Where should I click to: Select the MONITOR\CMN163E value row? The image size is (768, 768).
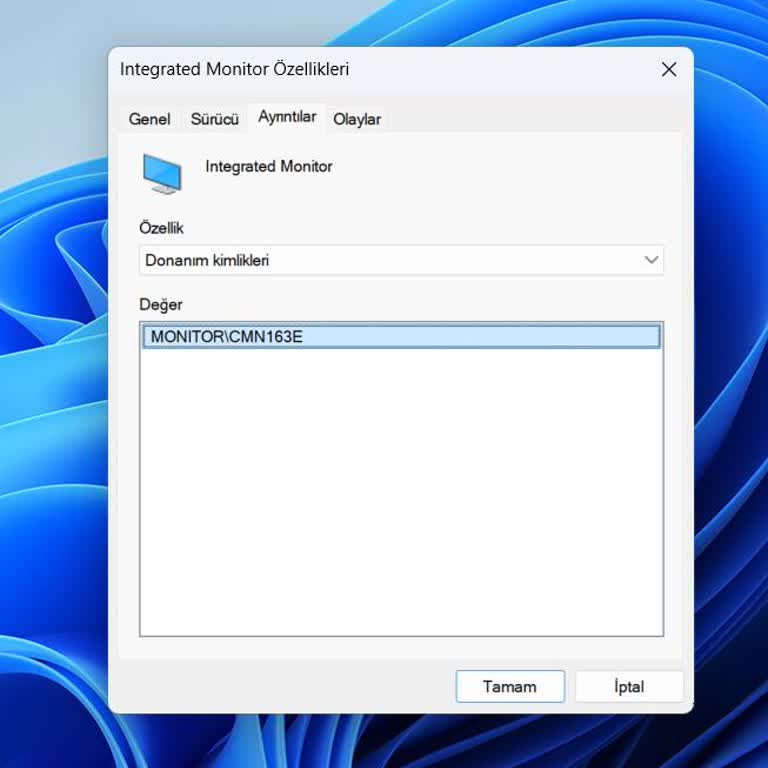402,337
